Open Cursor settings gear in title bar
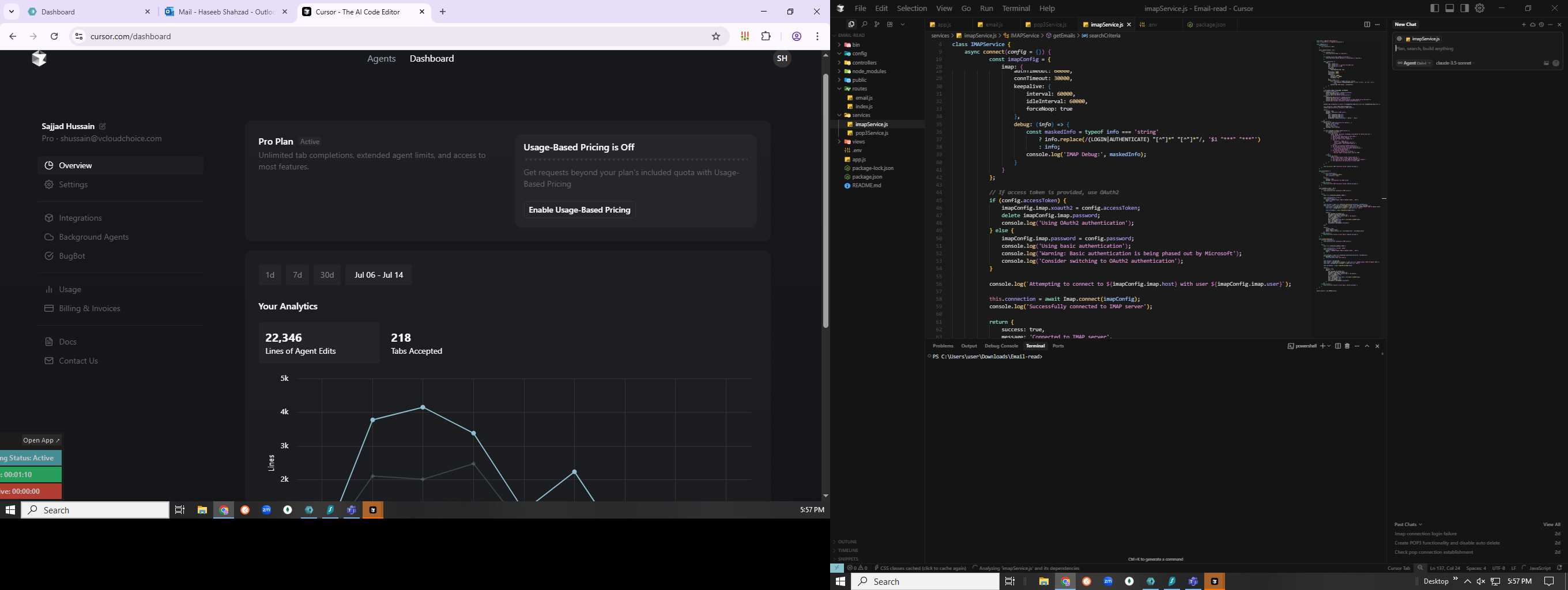Image resolution: width=1568 pixels, height=590 pixels. click(x=1480, y=8)
